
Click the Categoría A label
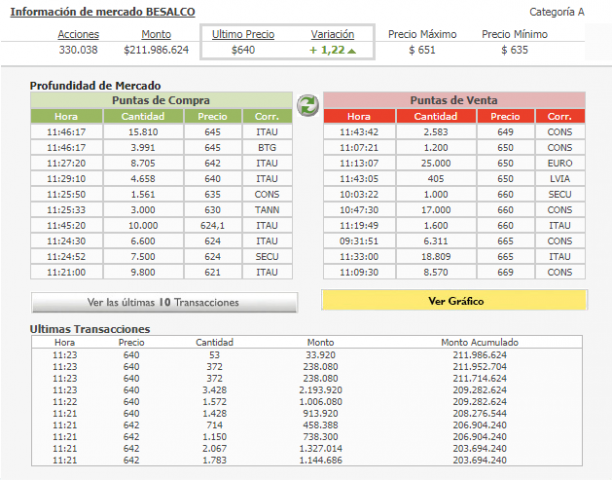(x=557, y=12)
